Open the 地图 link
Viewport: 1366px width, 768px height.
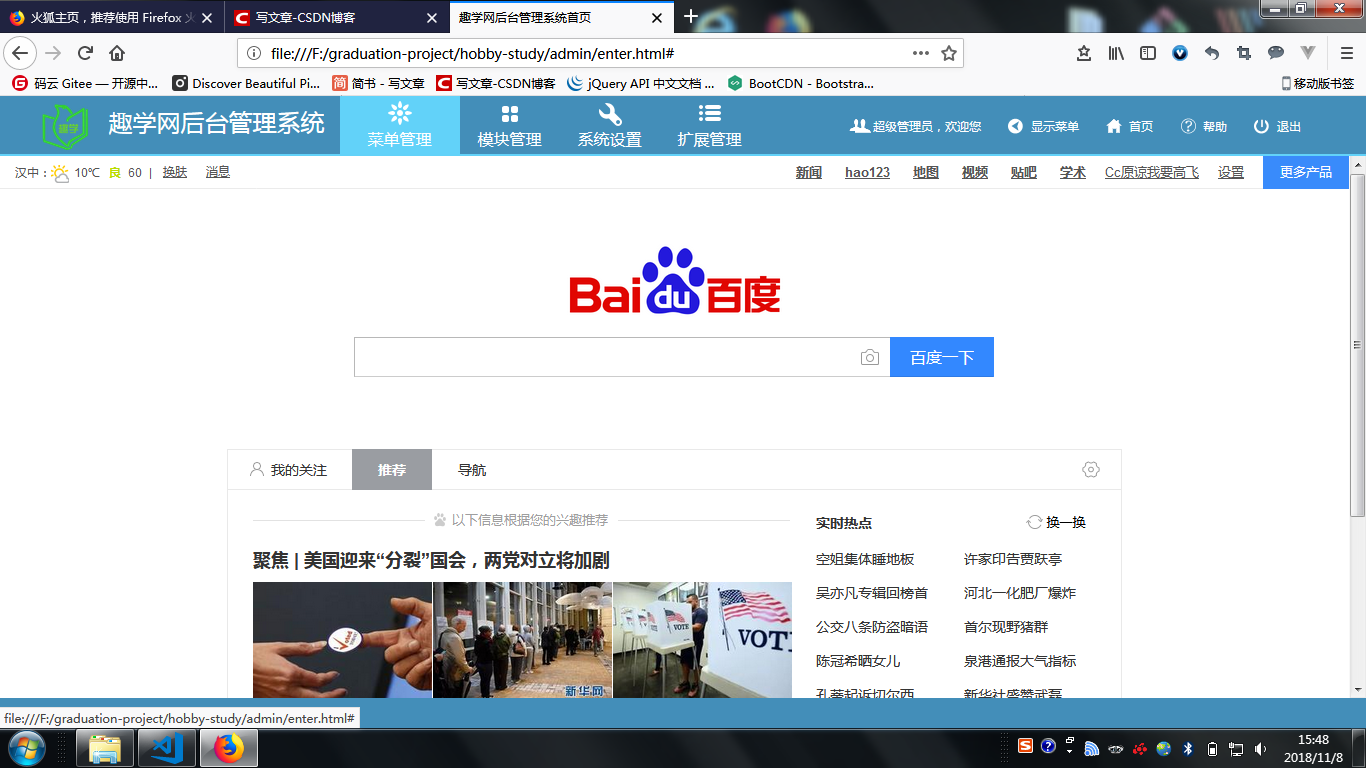[926, 172]
